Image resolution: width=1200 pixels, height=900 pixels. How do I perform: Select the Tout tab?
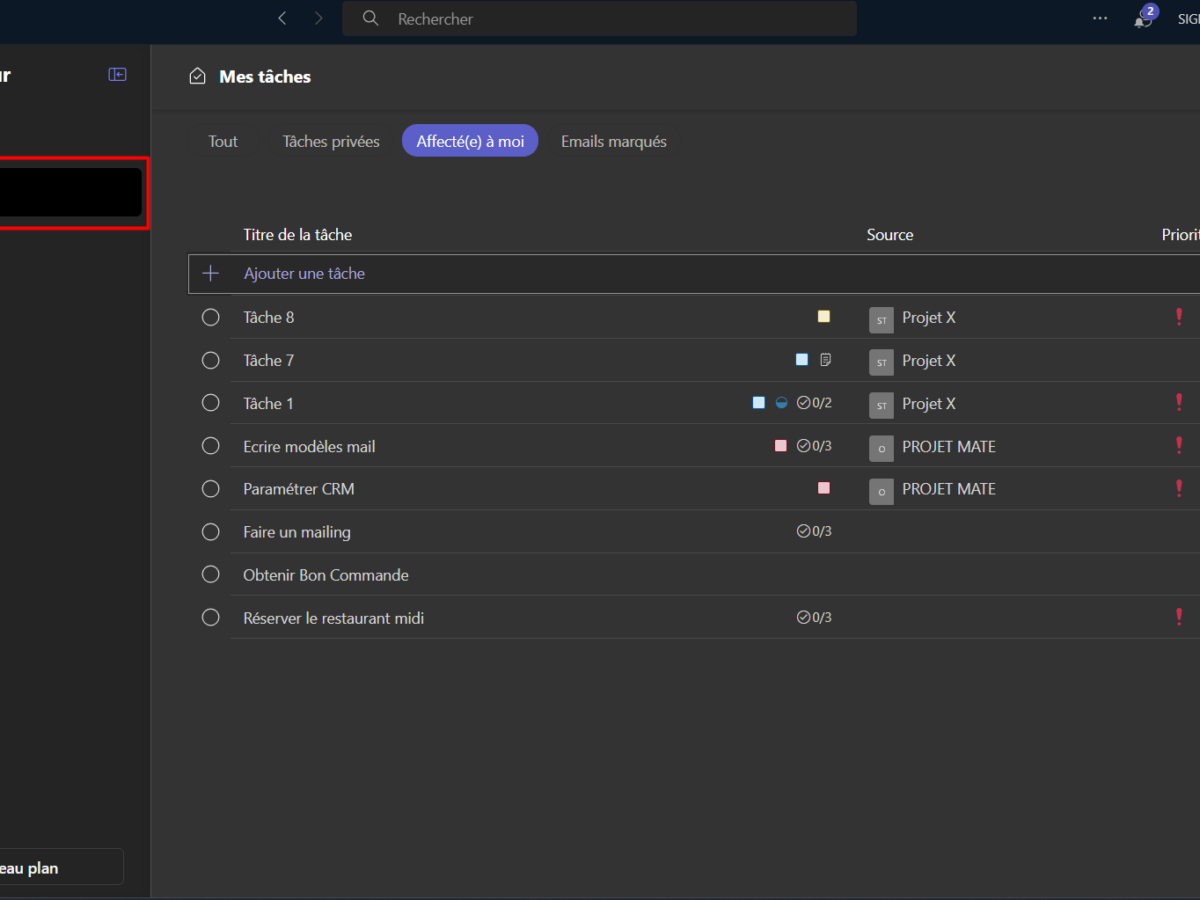click(x=223, y=141)
